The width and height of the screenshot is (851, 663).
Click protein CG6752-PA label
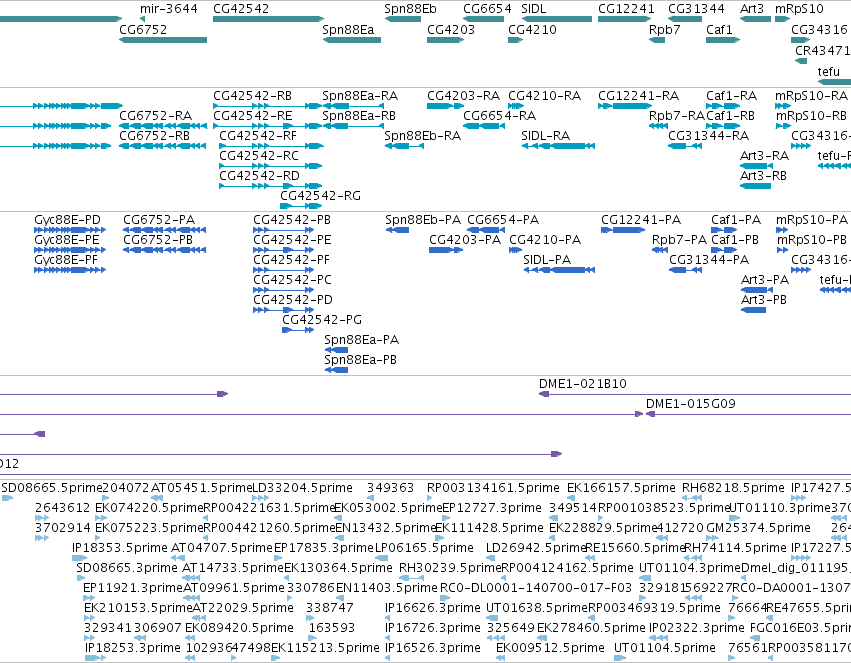(x=158, y=220)
